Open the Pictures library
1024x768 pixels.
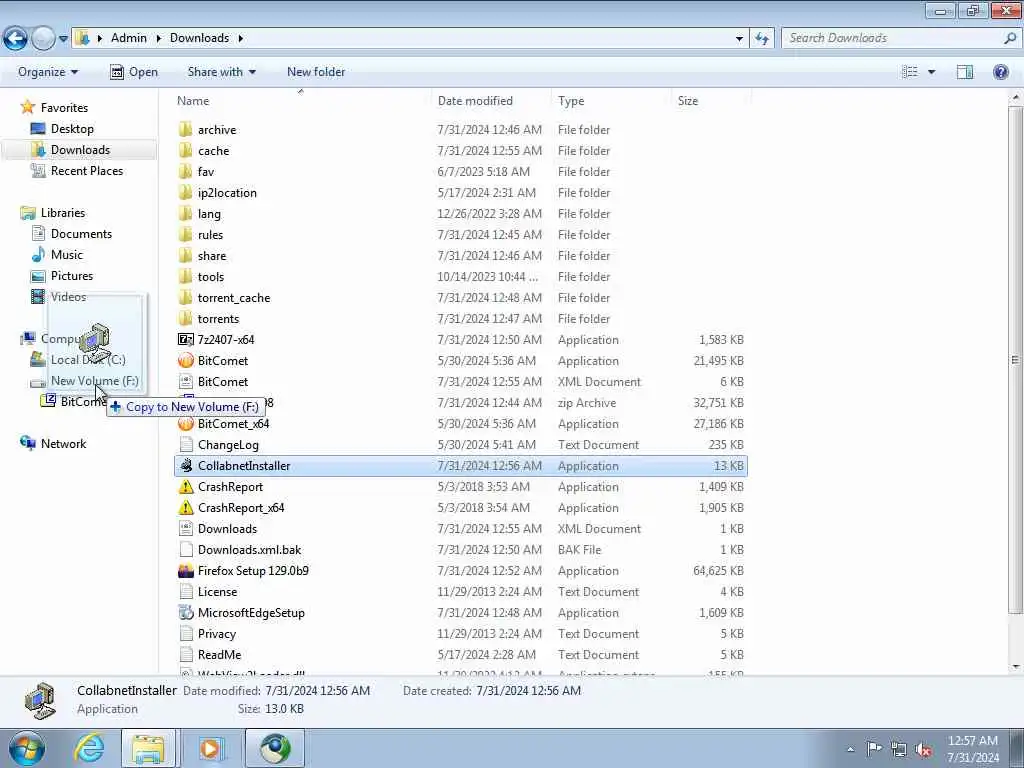(x=72, y=275)
